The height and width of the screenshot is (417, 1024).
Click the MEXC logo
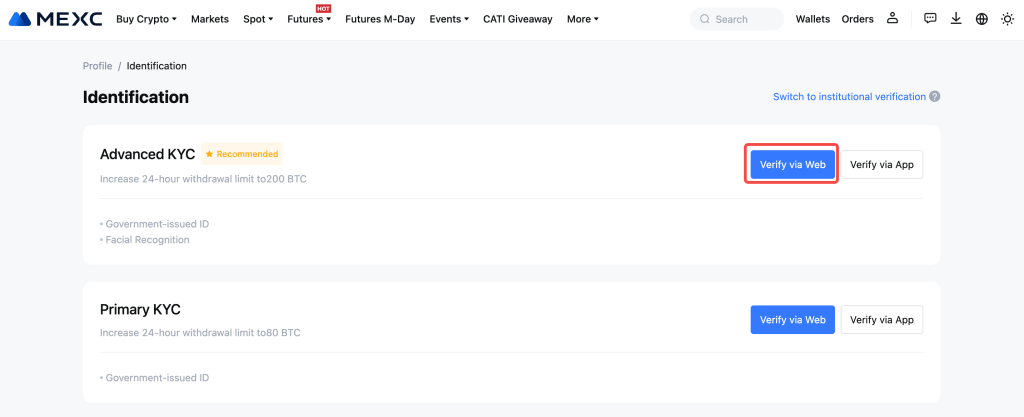point(56,19)
